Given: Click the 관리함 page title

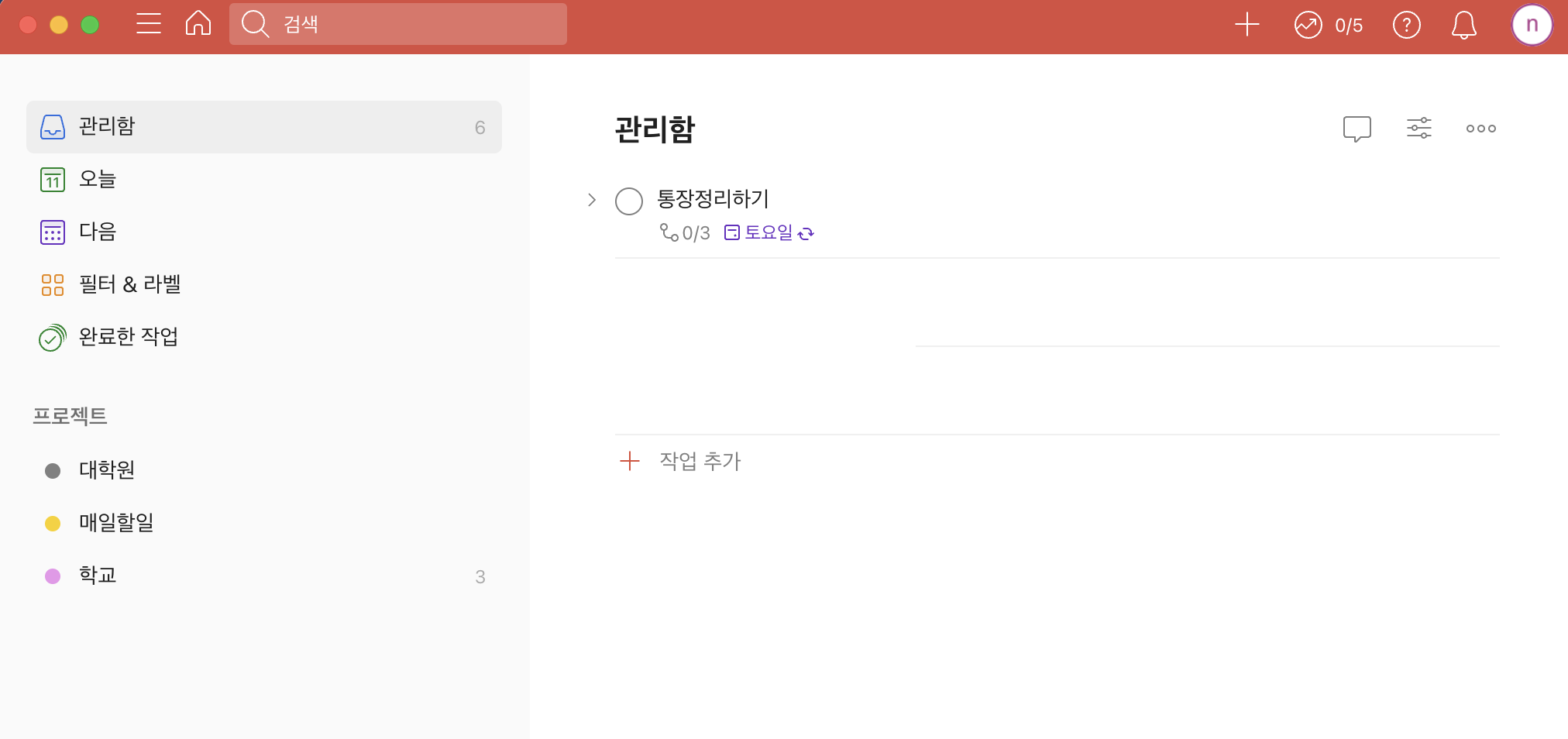Looking at the screenshot, I should pyautogui.click(x=655, y=129).
